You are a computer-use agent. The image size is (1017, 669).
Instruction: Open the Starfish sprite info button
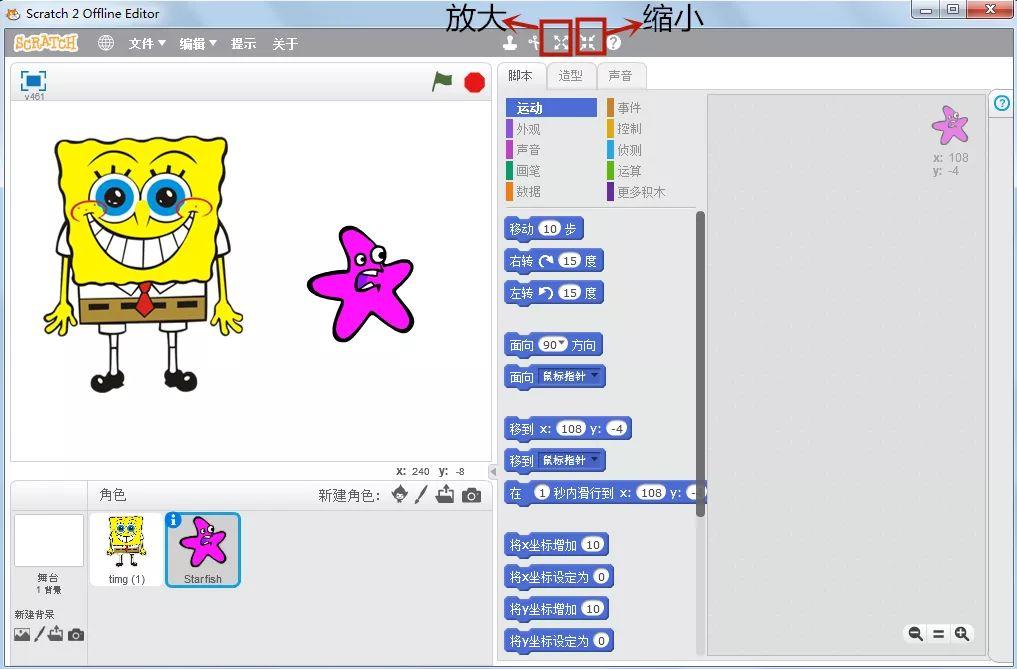click(x=173, y=520)
